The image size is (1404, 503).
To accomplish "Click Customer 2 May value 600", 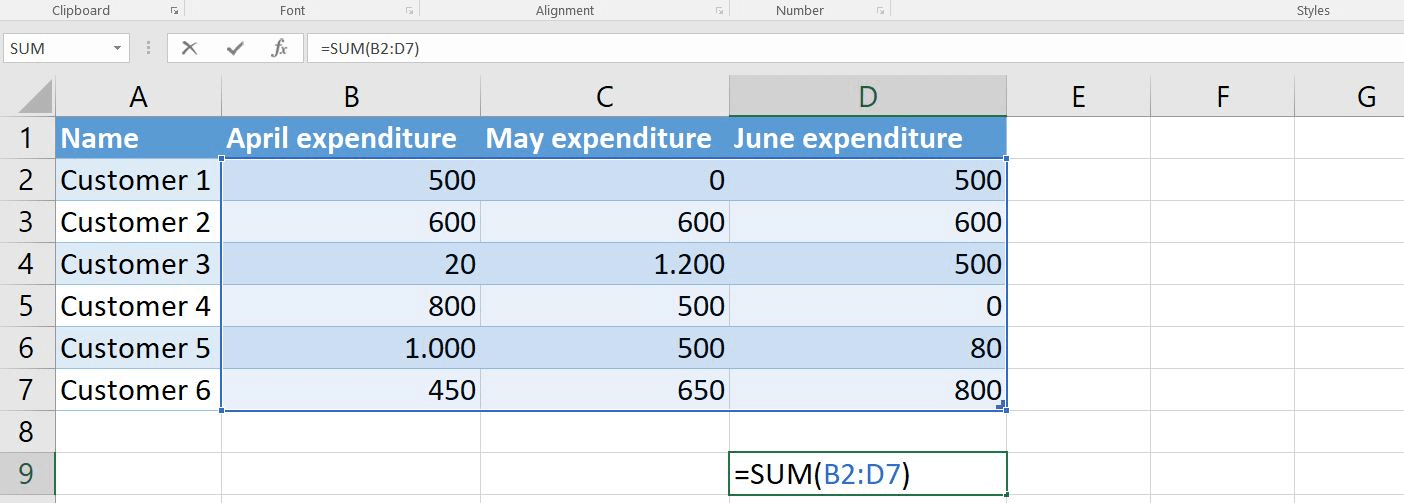I will tap(605, 222).
